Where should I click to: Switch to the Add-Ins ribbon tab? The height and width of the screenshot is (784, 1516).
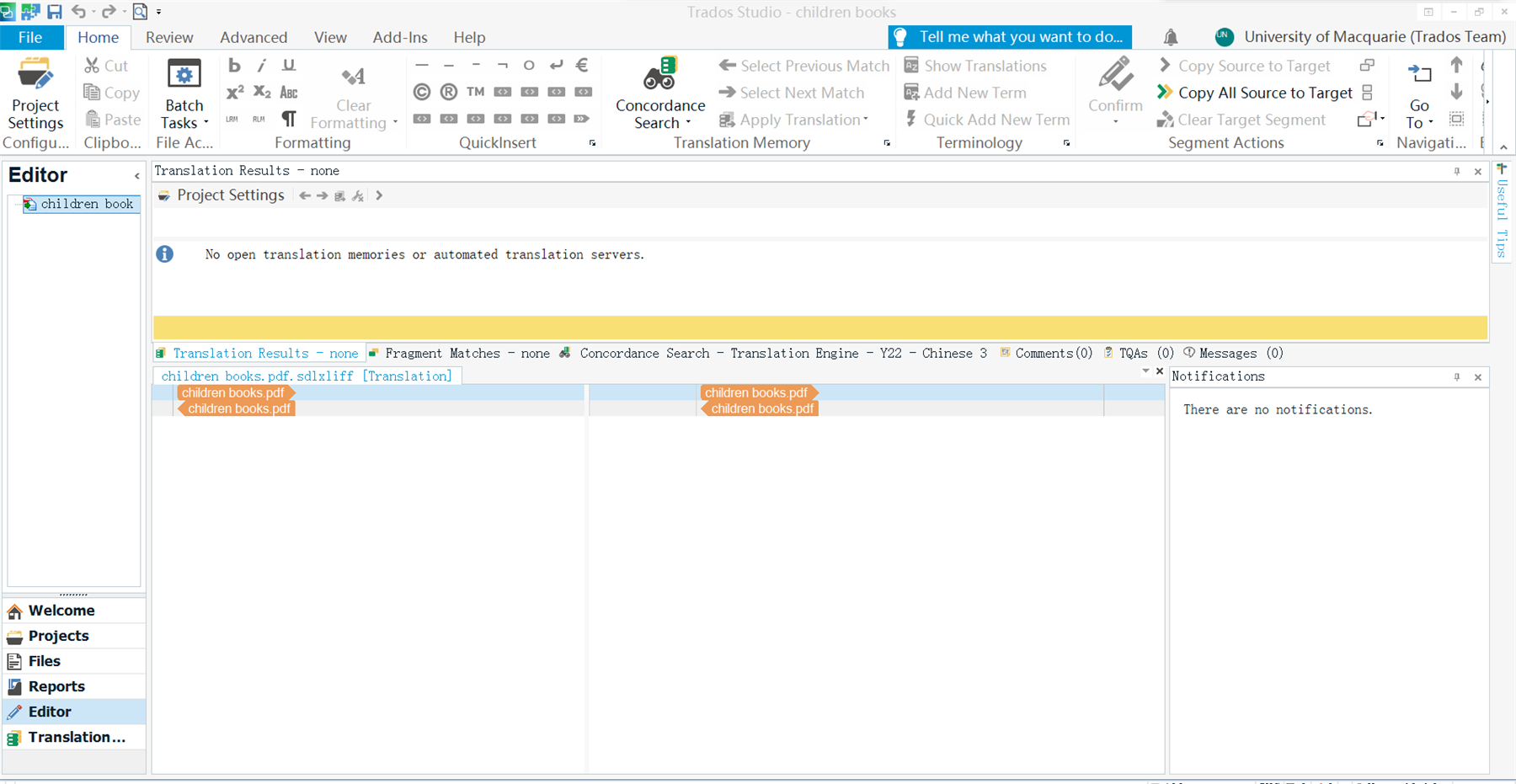click(400, 37)
